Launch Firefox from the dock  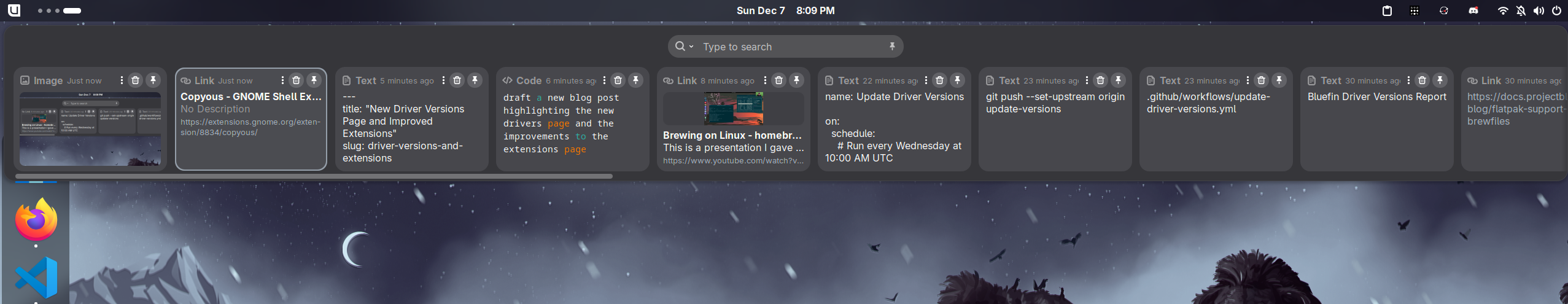pos(36,220)
